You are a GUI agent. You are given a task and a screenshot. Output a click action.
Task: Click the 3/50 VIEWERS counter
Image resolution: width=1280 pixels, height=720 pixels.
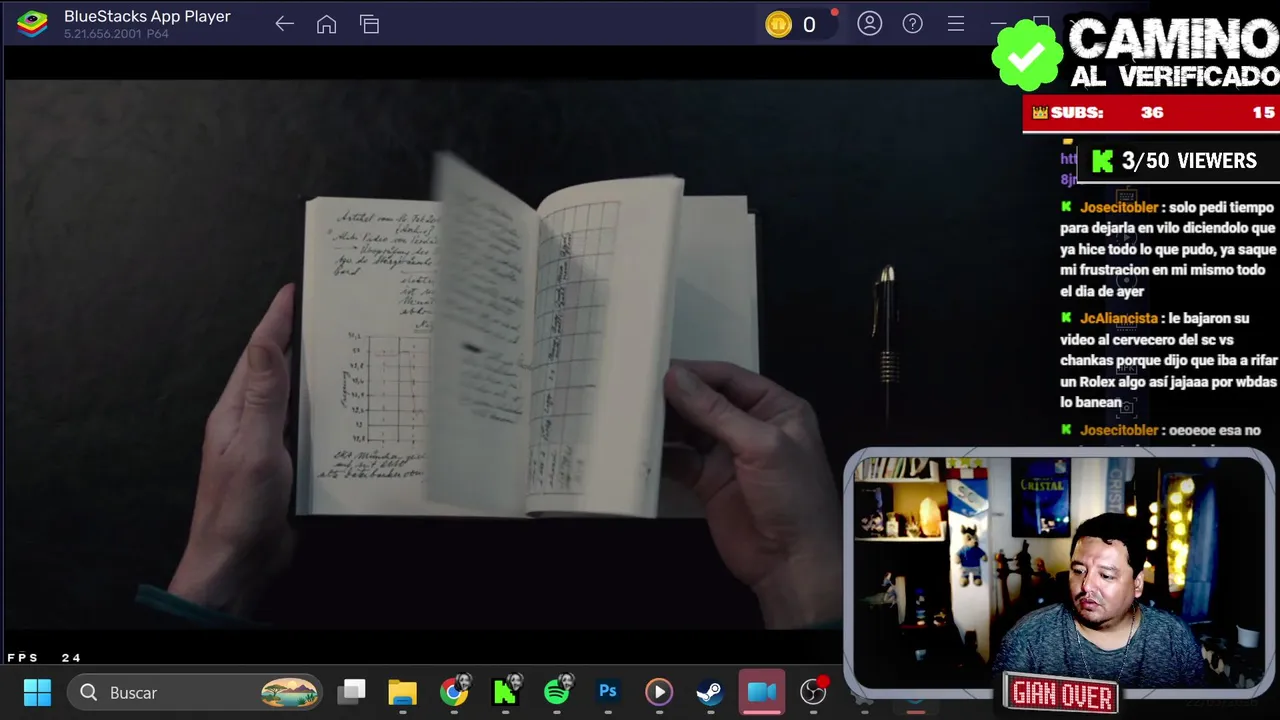click(1176, 161)
